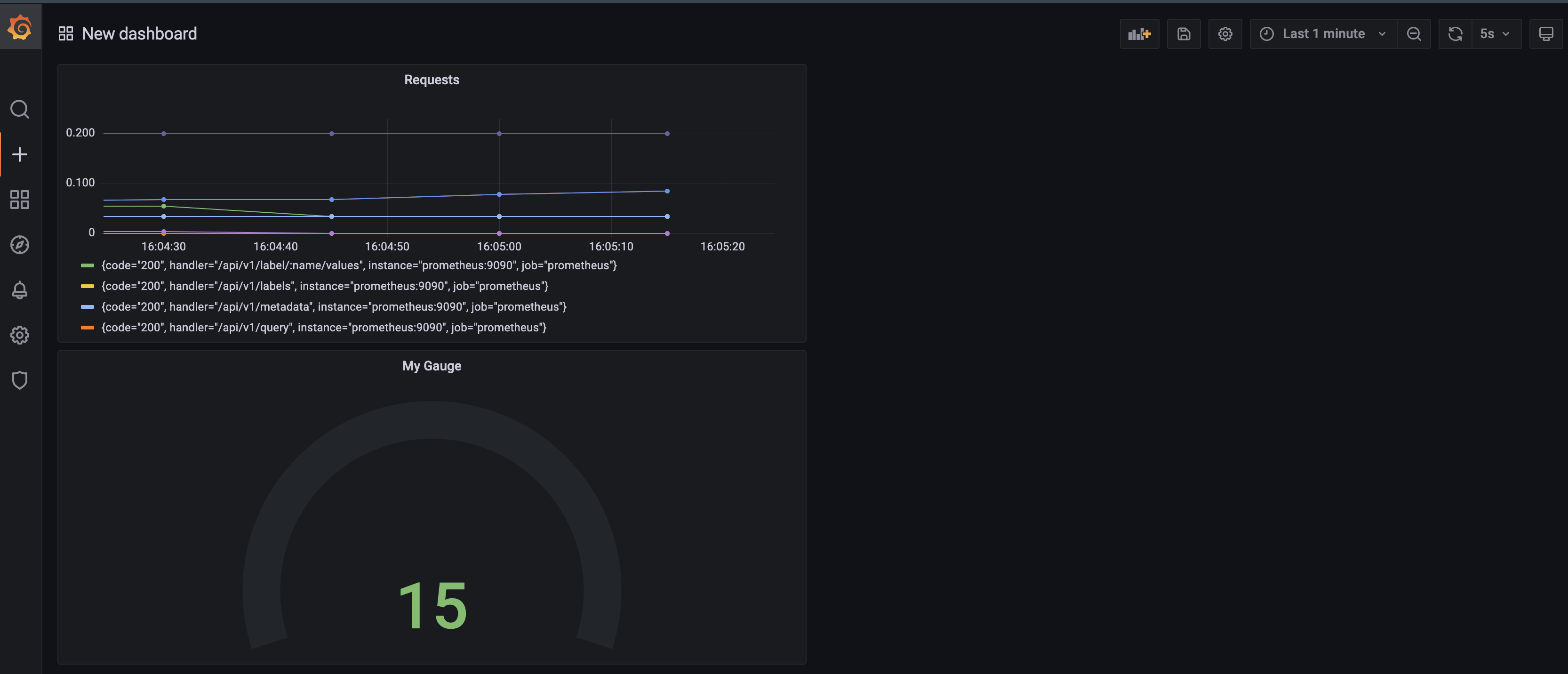This screenshot has width=1568, height=674.
Task: Open the My Gauge panel title menu
Action: 432,366
